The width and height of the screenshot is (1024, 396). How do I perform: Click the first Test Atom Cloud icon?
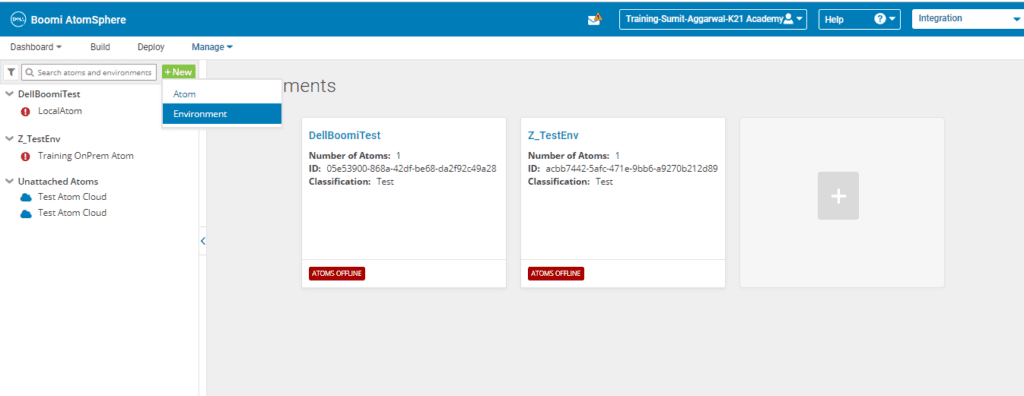tap(26, 197)
